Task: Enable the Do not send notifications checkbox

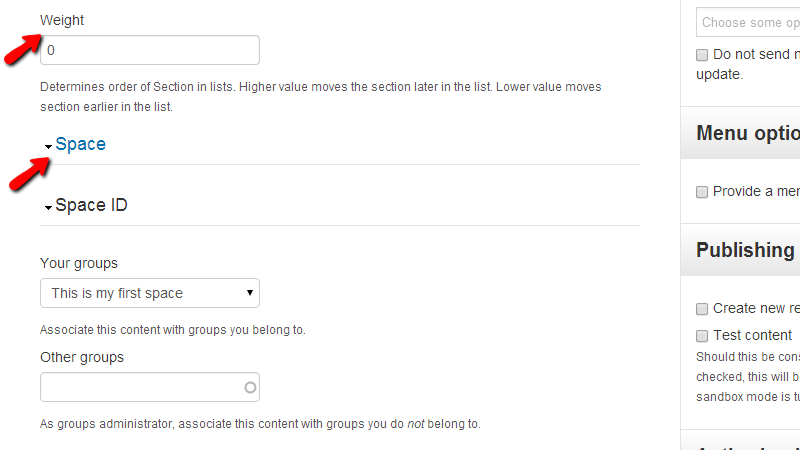Action: point(702,55)
